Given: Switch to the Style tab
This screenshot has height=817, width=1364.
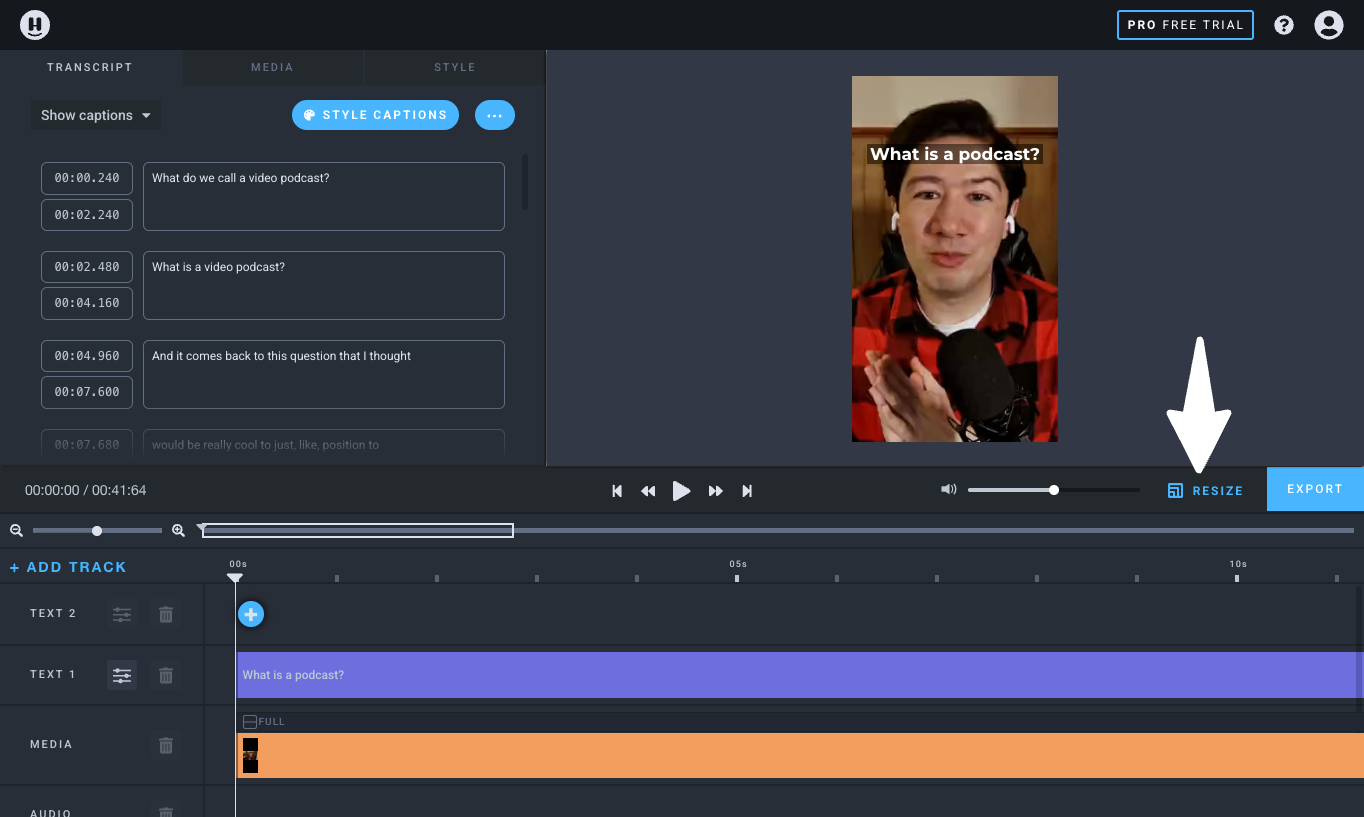Looking at the screenshot, I should (455, 67).
